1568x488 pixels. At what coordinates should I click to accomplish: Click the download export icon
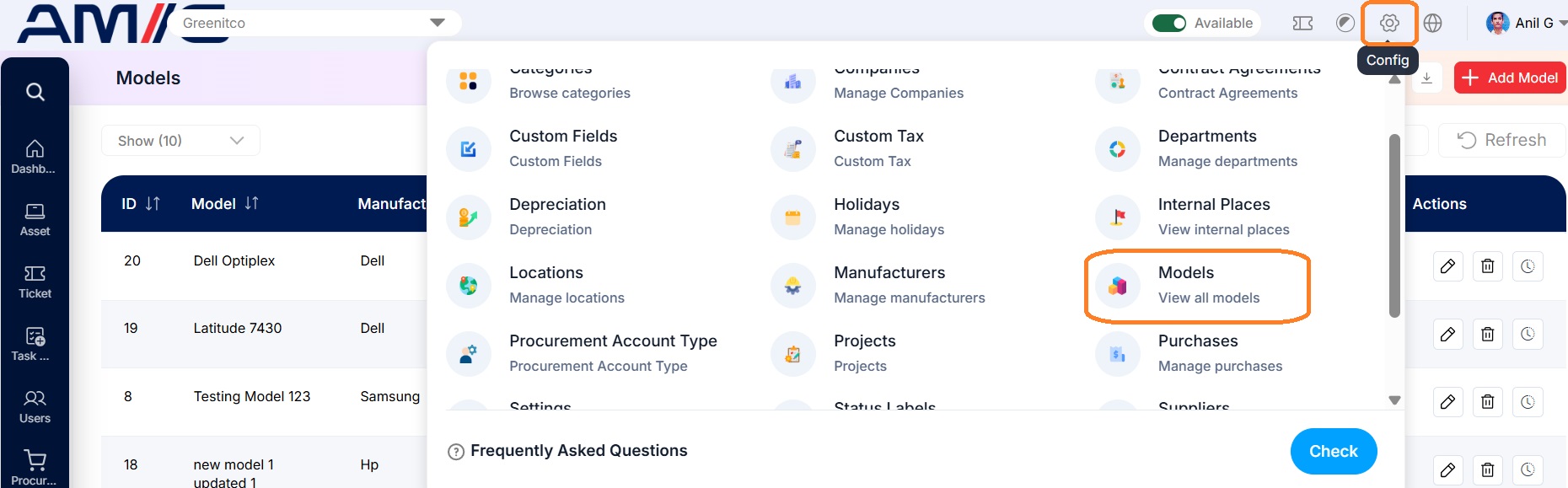coord(1427,78)
